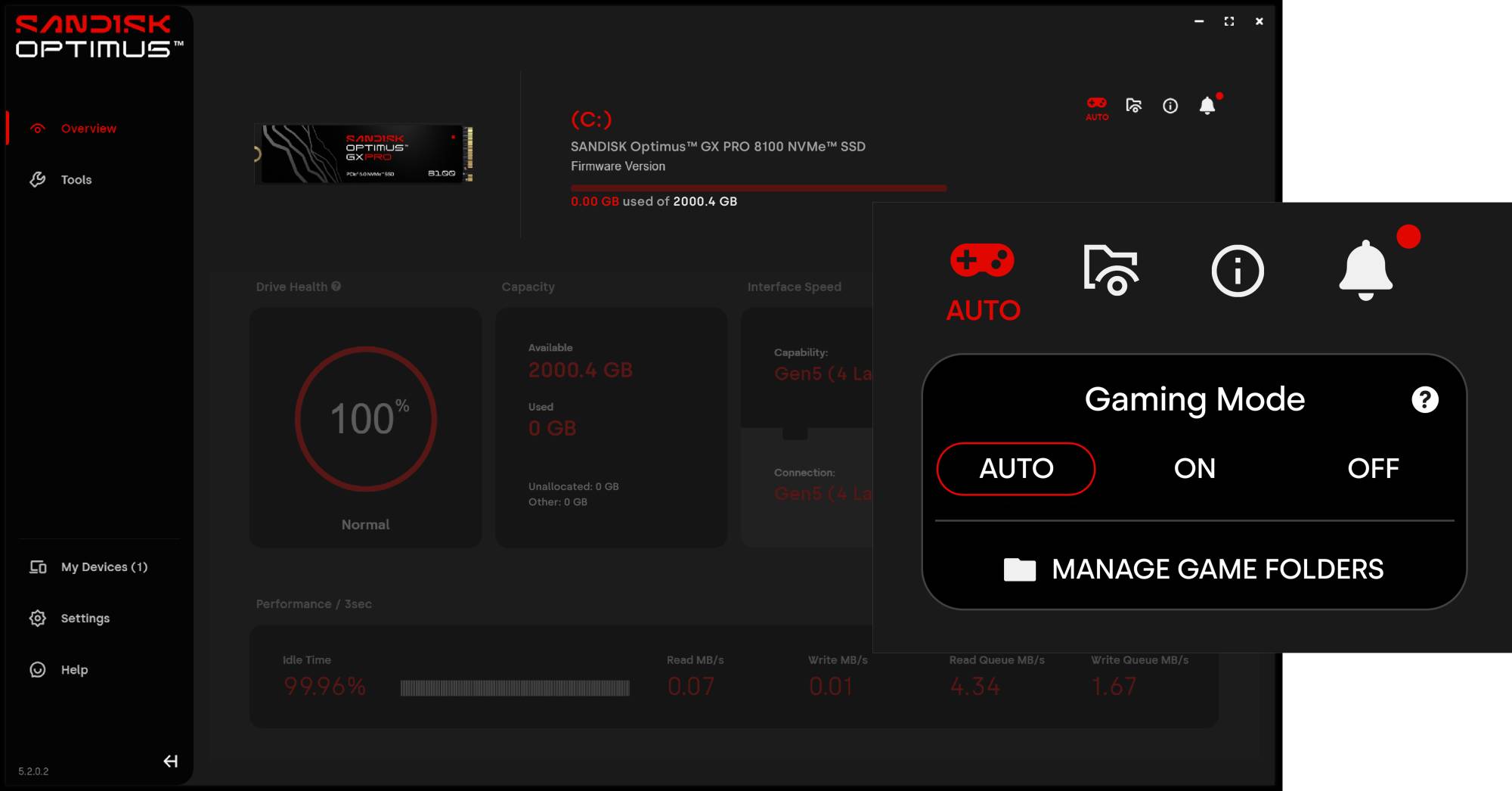Click the Read Queue MB/s '4.34' value

(x=975, y=687)
